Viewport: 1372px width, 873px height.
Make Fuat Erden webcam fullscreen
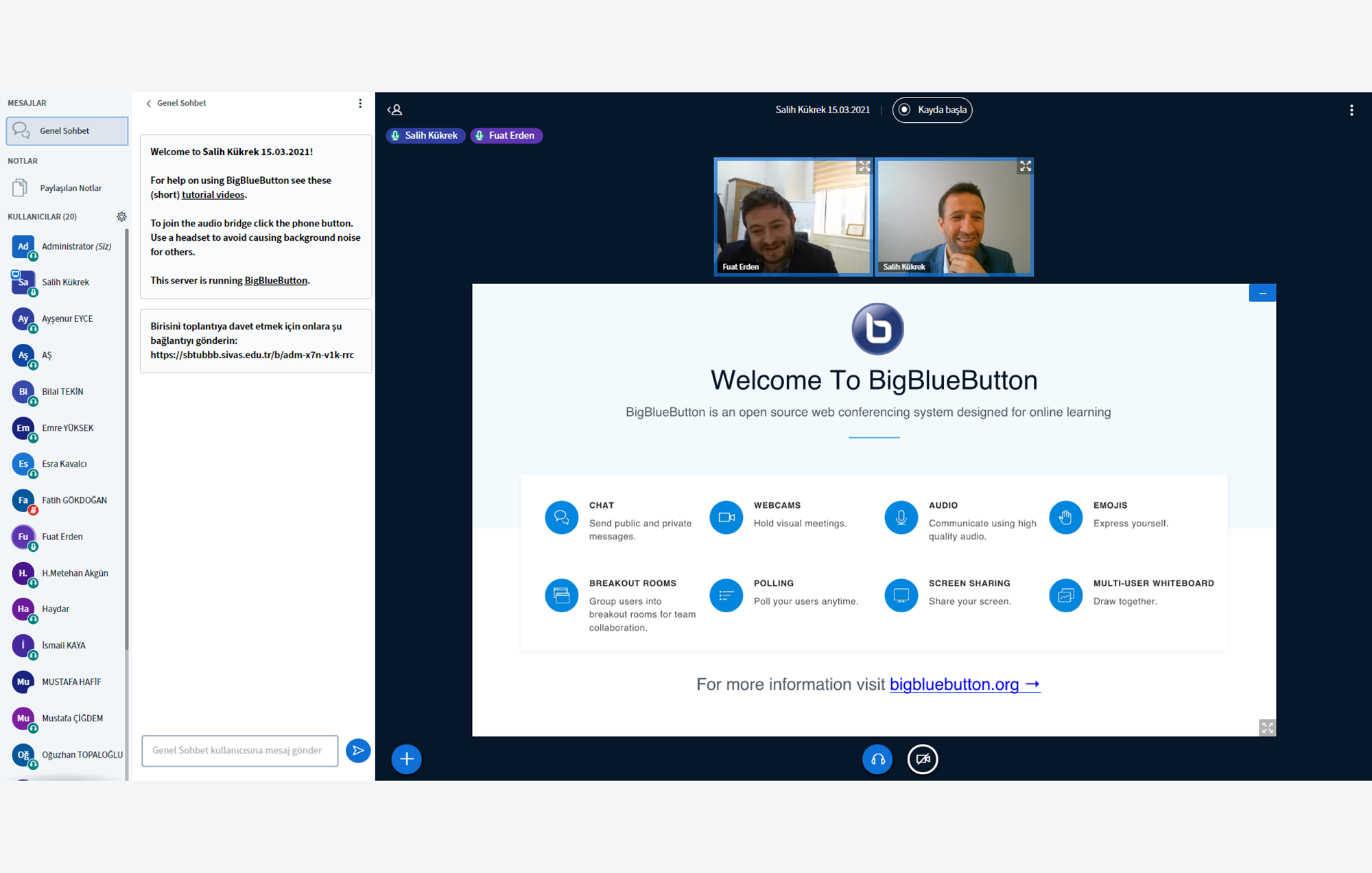coord(864,167)
